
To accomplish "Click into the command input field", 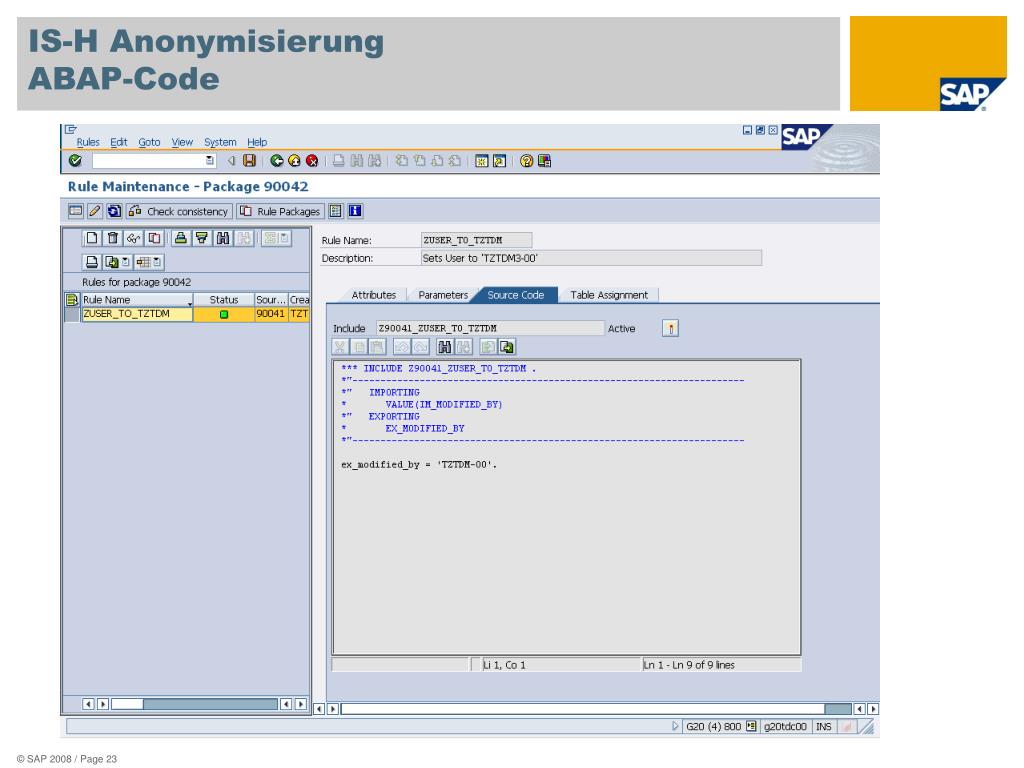I will [x=148, y=161].
